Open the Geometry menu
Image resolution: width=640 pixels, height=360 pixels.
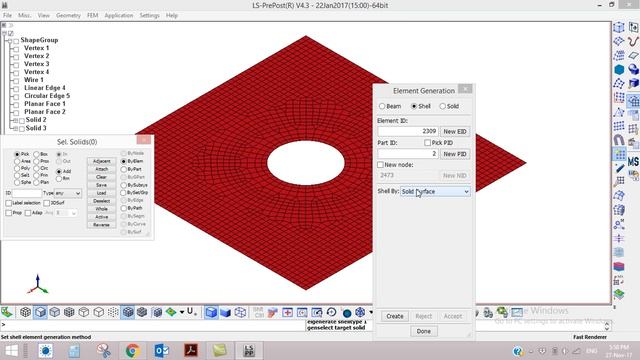click(x=68, y=16)
